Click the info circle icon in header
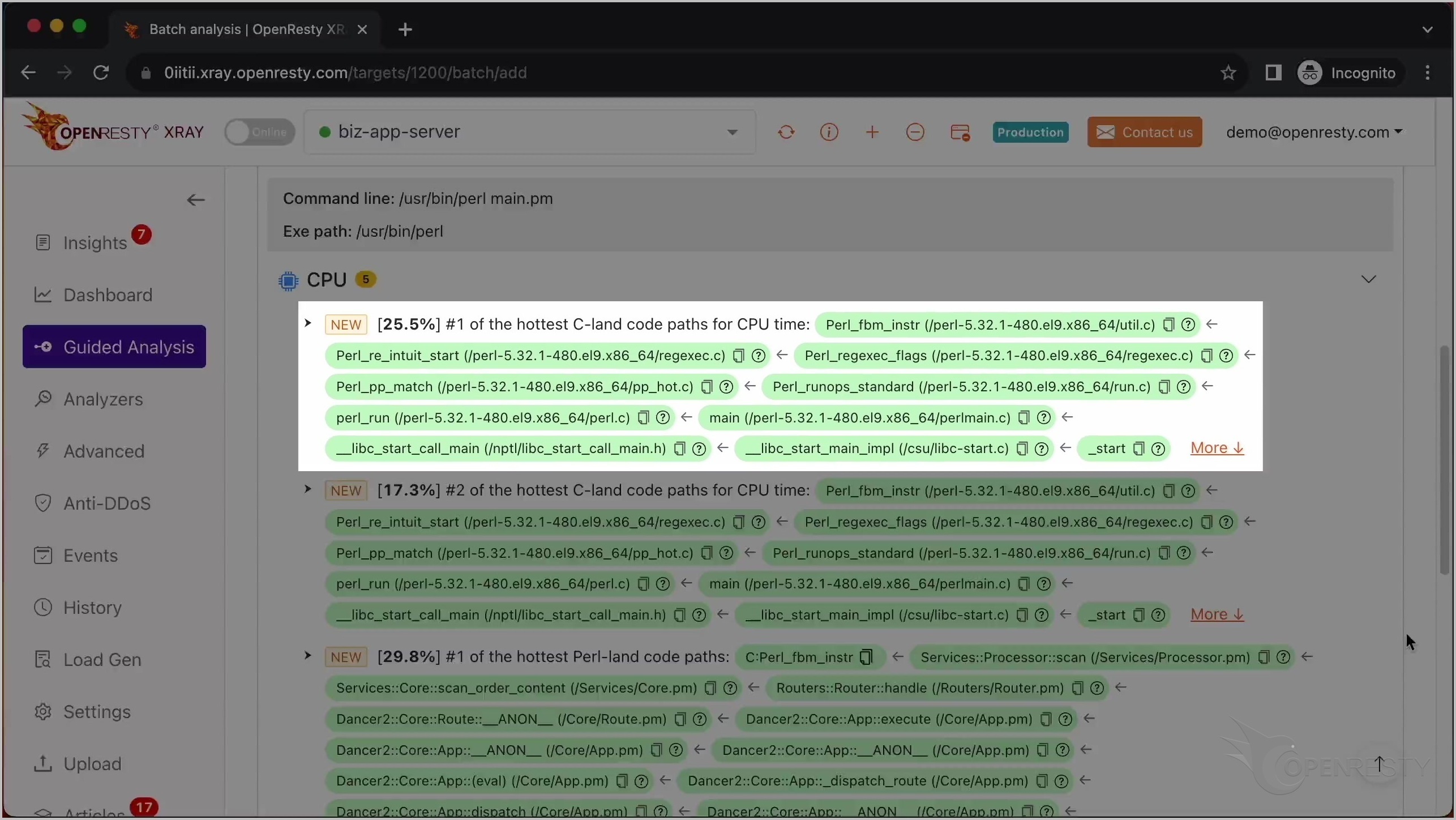Screen dimensions: 1456x820 (x=829, y=133)
